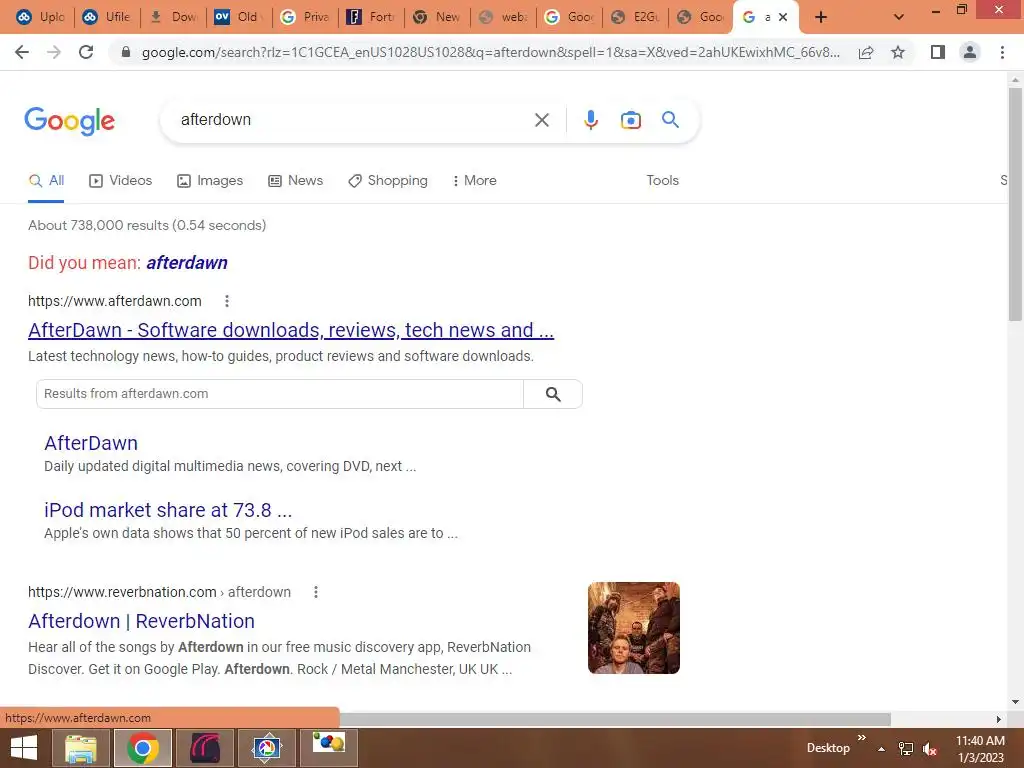Open the Tools search options
This screenshot has width=1024, height=768.
662,181
